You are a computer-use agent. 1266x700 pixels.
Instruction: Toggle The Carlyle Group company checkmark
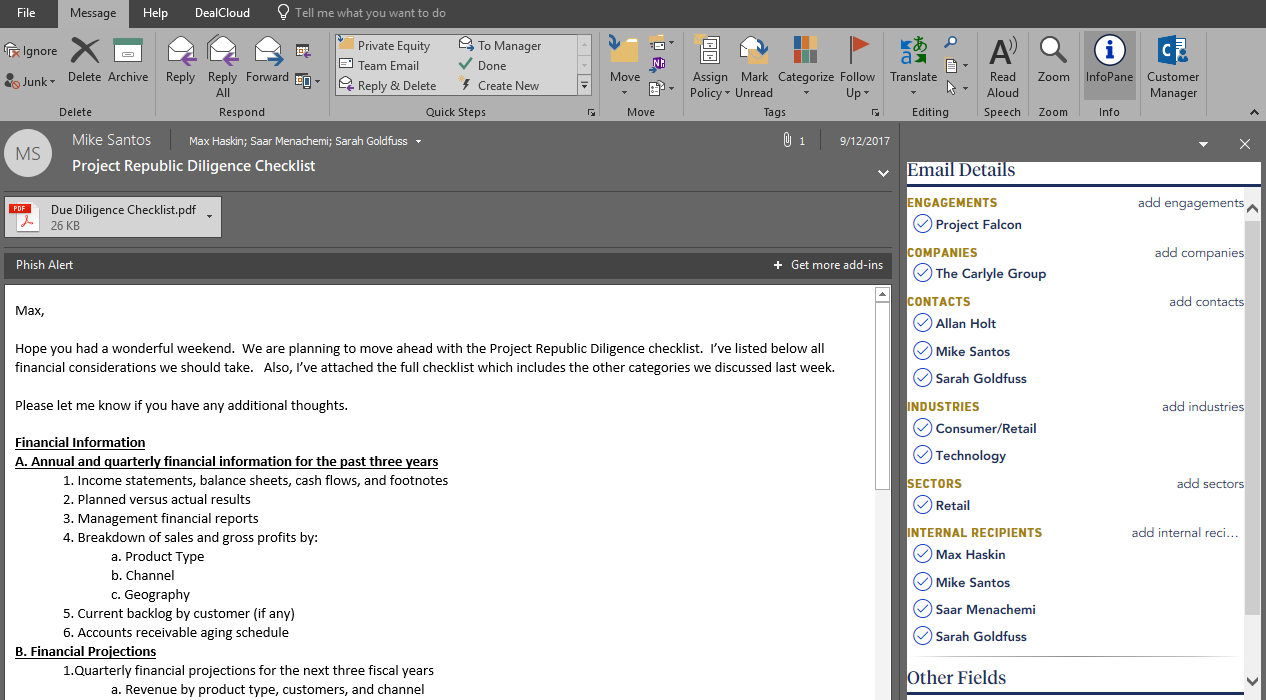(x=922, y=273)
